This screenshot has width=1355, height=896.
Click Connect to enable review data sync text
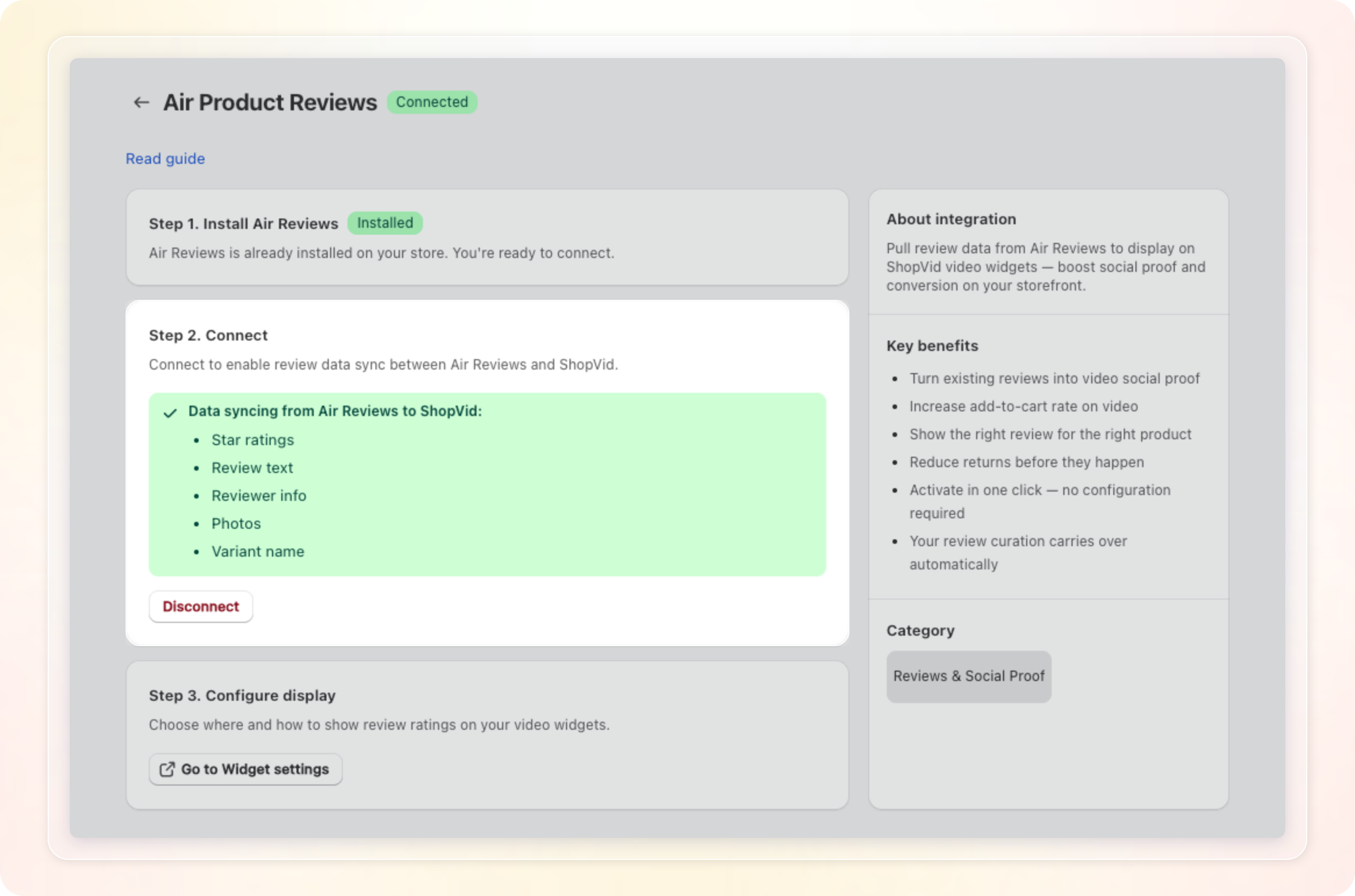pyautogui.click(x=383, y=364)
